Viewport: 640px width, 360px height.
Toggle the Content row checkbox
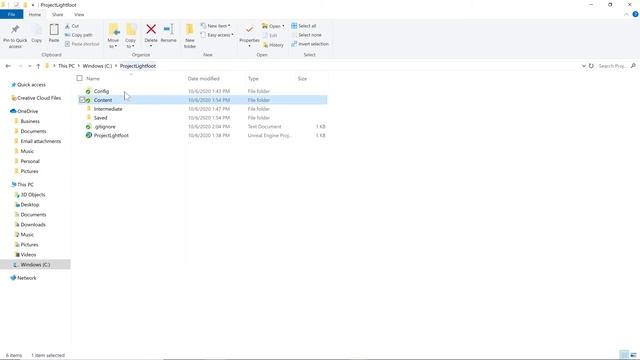(x=82, y=100)
